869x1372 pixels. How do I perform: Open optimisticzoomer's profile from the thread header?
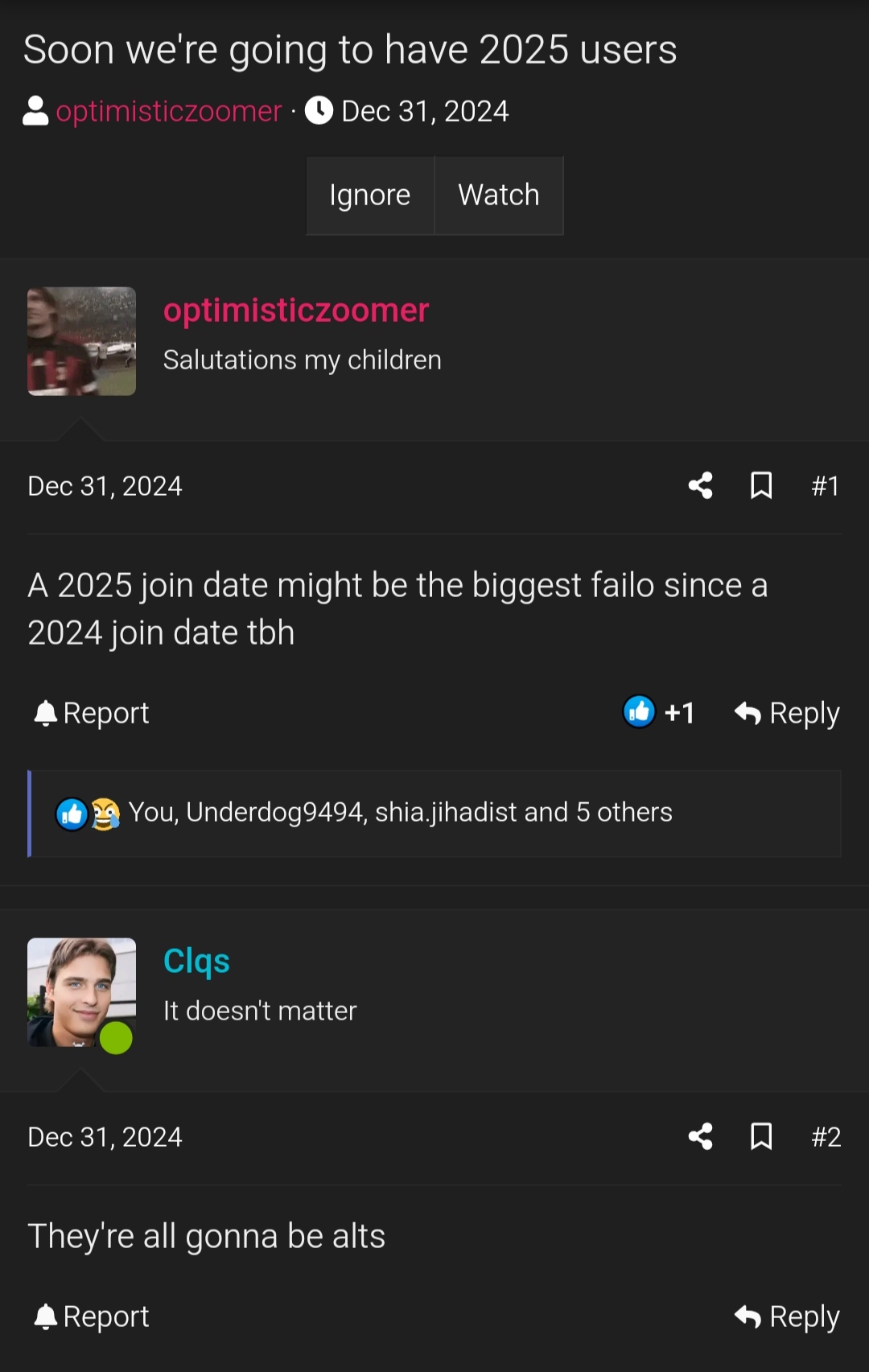point(167,110)
